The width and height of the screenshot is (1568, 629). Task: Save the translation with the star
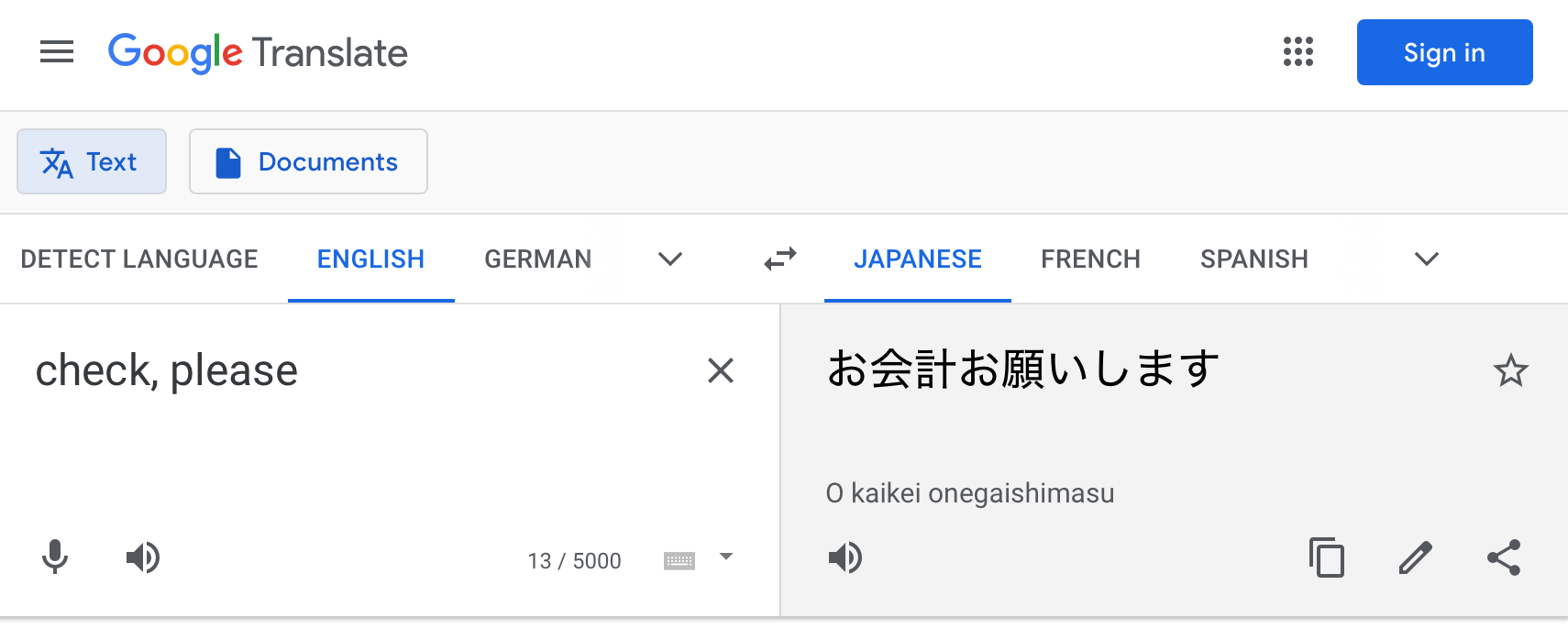point(1510,371)
